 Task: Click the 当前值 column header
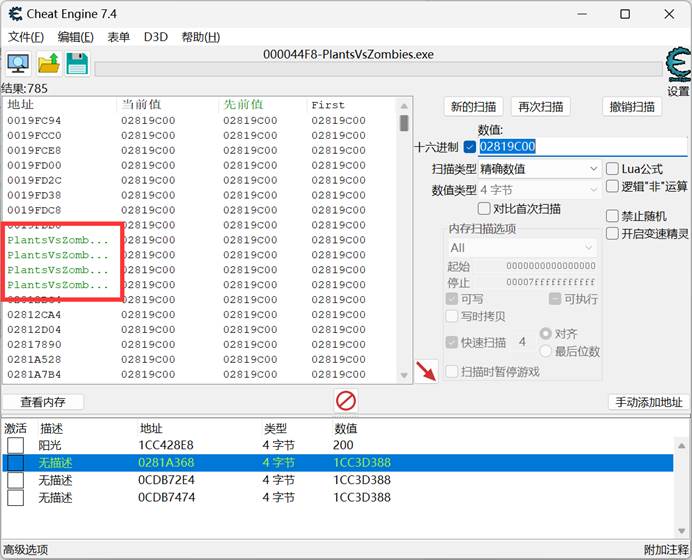tap(141, 105)
